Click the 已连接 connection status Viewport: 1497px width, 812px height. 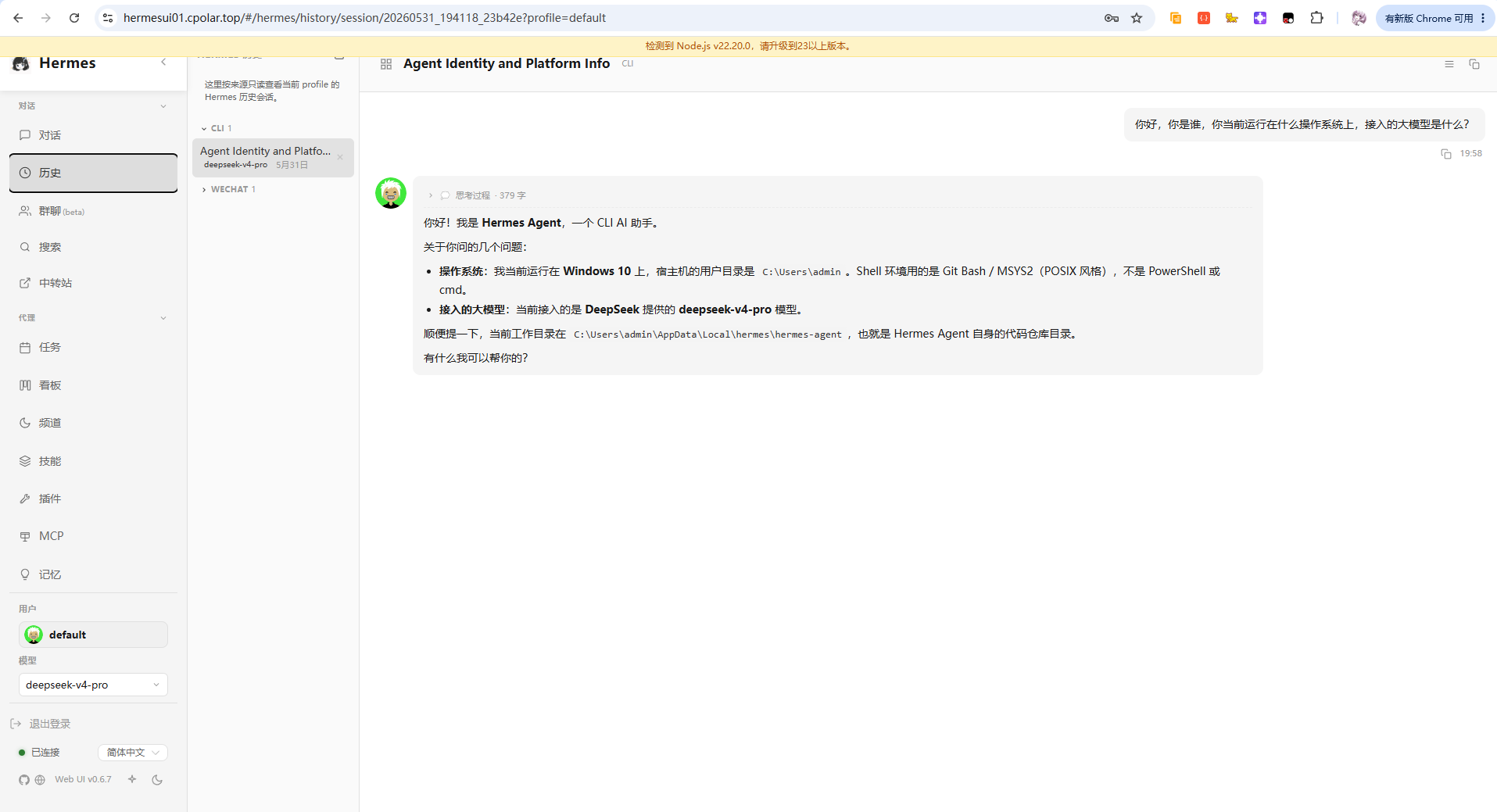[39, 753]
